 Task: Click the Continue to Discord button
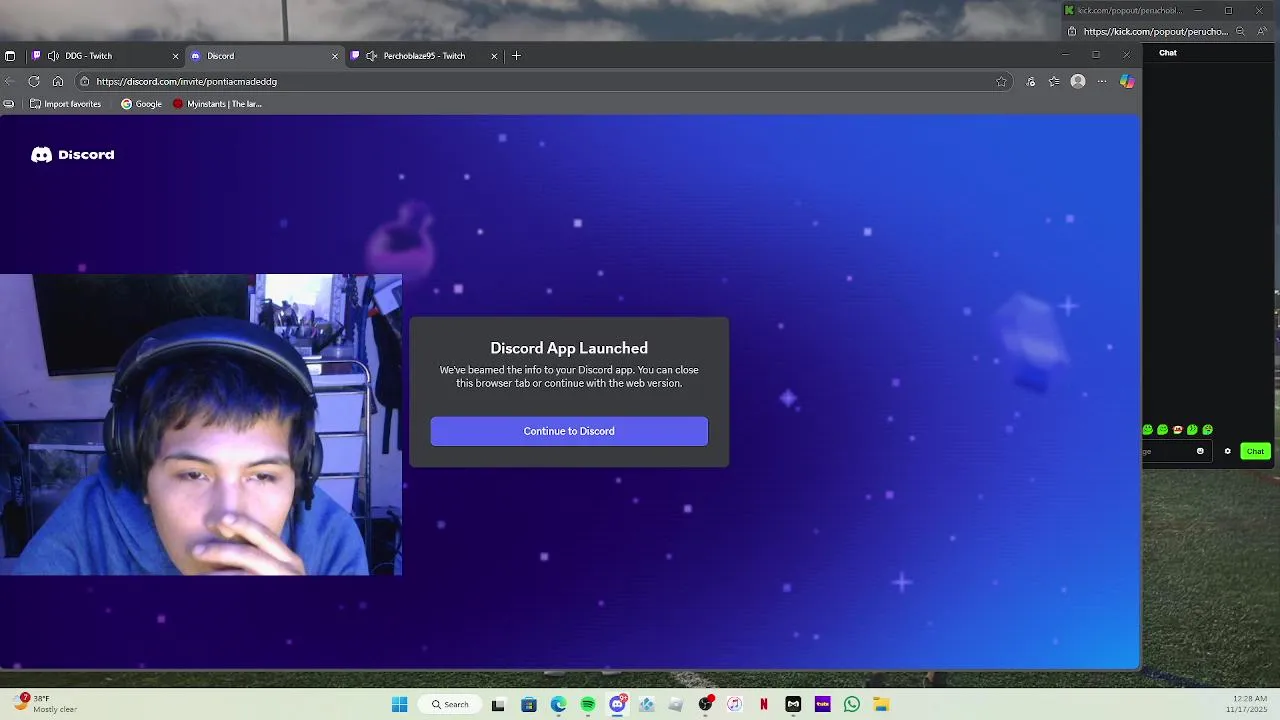569,431
